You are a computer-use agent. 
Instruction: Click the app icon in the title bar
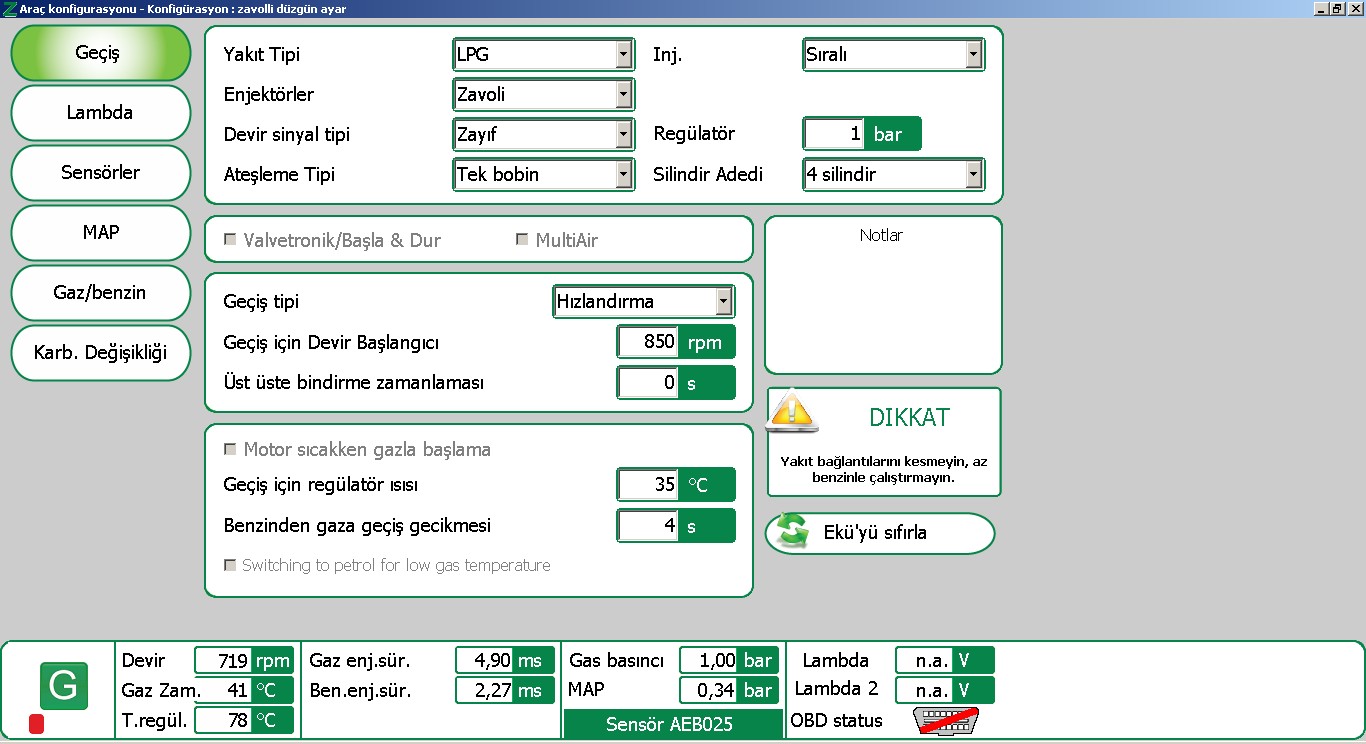tap(9, 8)
